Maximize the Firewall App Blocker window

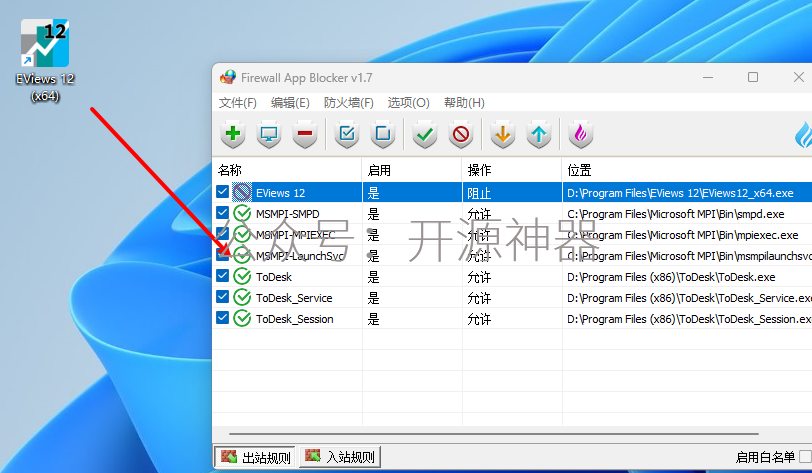pyautogui.click(x=753, y=77)
